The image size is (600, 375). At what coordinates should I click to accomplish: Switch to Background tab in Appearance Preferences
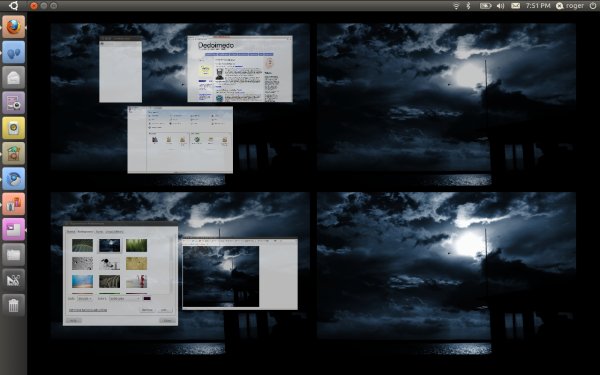(85, 232)
